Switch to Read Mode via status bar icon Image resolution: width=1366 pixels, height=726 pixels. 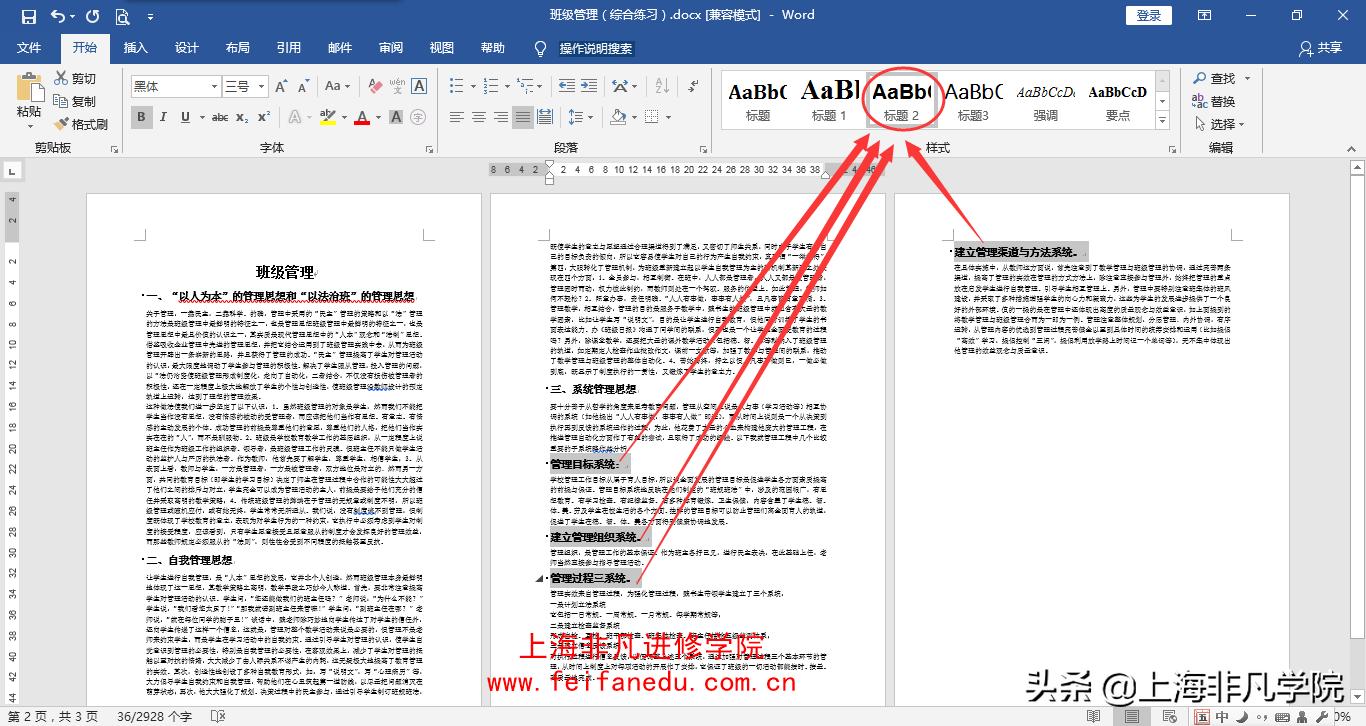[1093, 716]
